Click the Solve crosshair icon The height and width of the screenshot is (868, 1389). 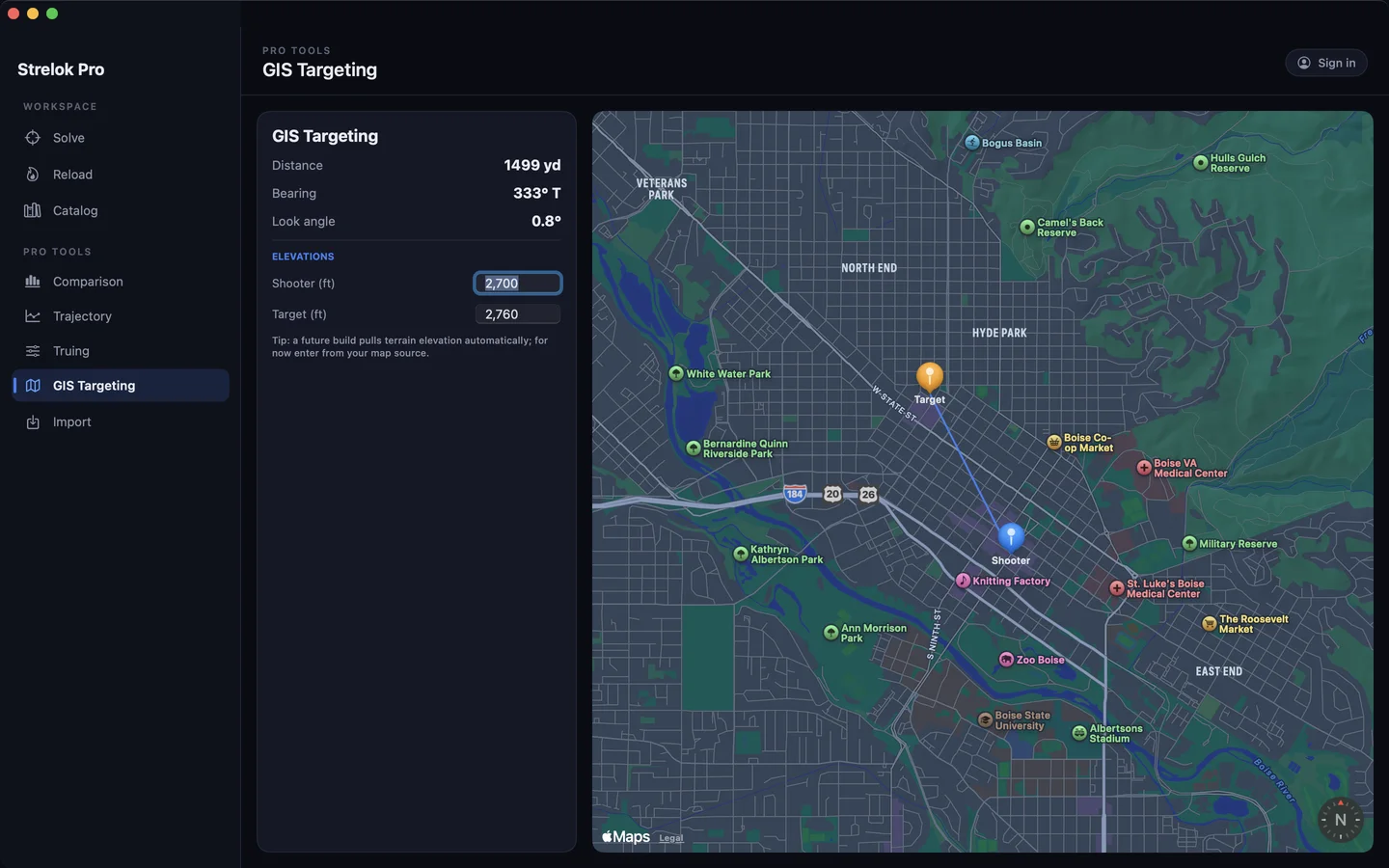33,138
